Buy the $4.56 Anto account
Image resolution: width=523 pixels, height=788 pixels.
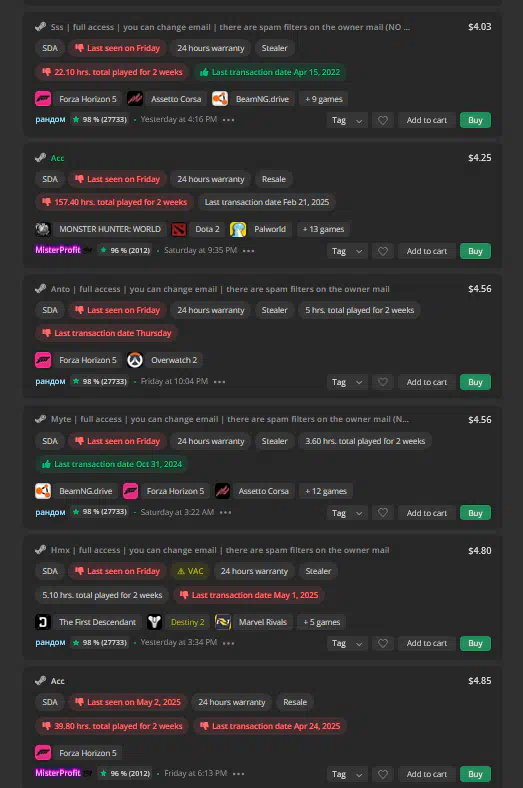pos(475,382)
